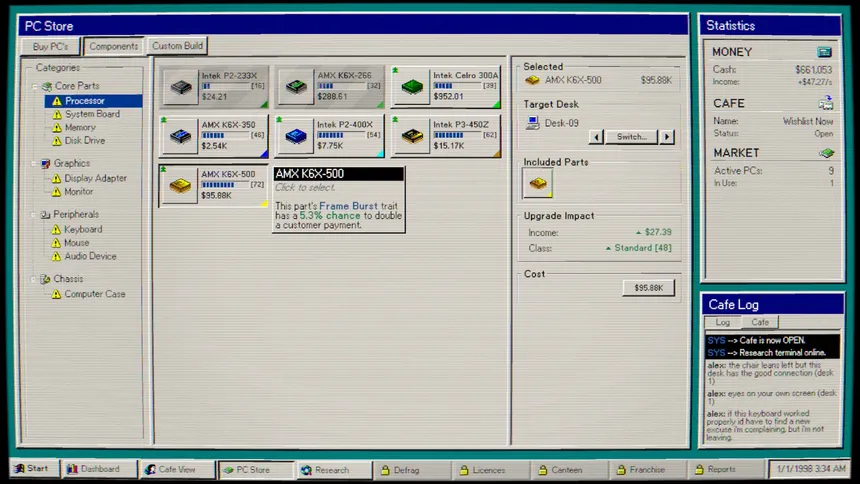
Task: Select the Intek P2-233X processor chip icon
Action: point(180,87)
